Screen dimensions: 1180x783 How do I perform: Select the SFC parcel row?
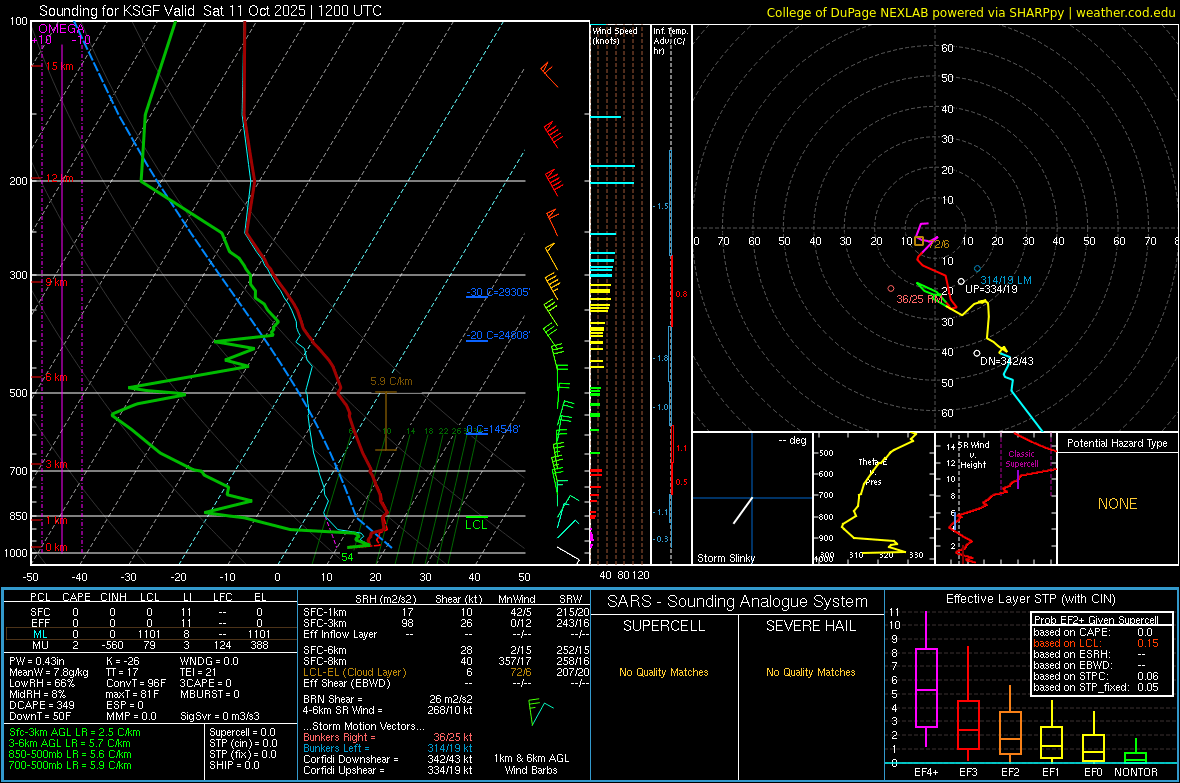pos(149,612)
